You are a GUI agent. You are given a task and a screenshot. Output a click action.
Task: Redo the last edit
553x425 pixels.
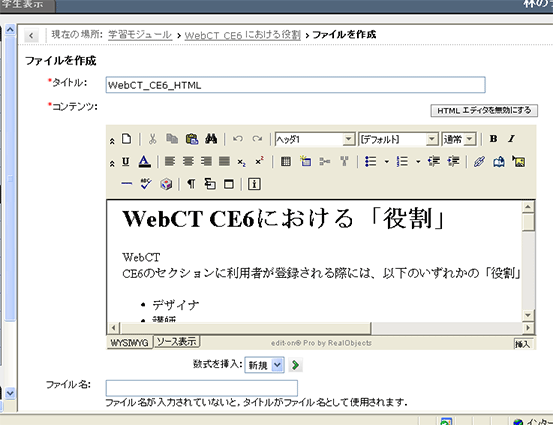pos(257,139)
